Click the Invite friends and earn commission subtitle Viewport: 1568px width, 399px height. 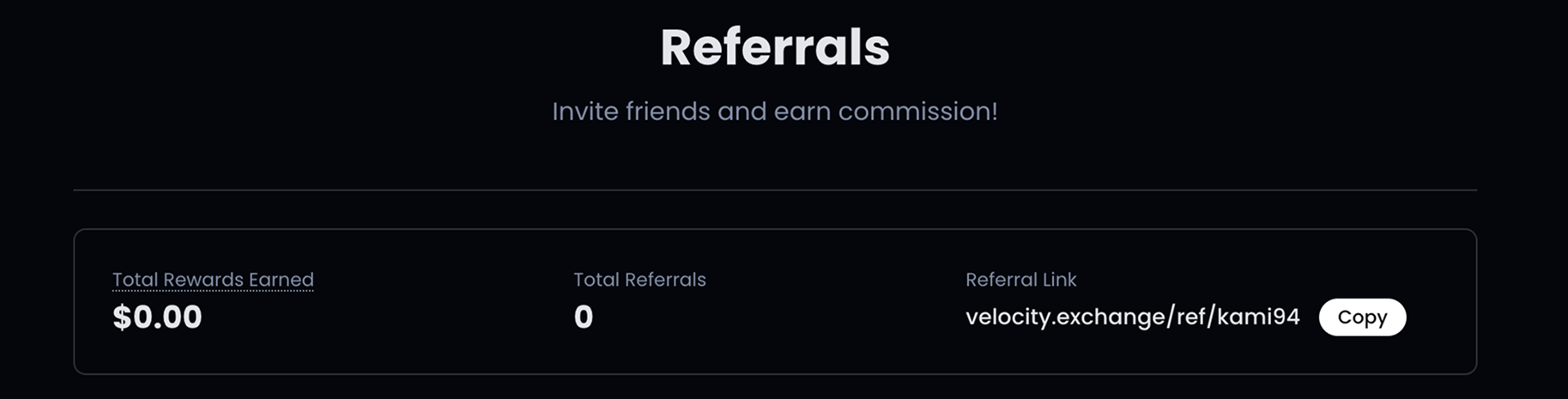[775, 112]
